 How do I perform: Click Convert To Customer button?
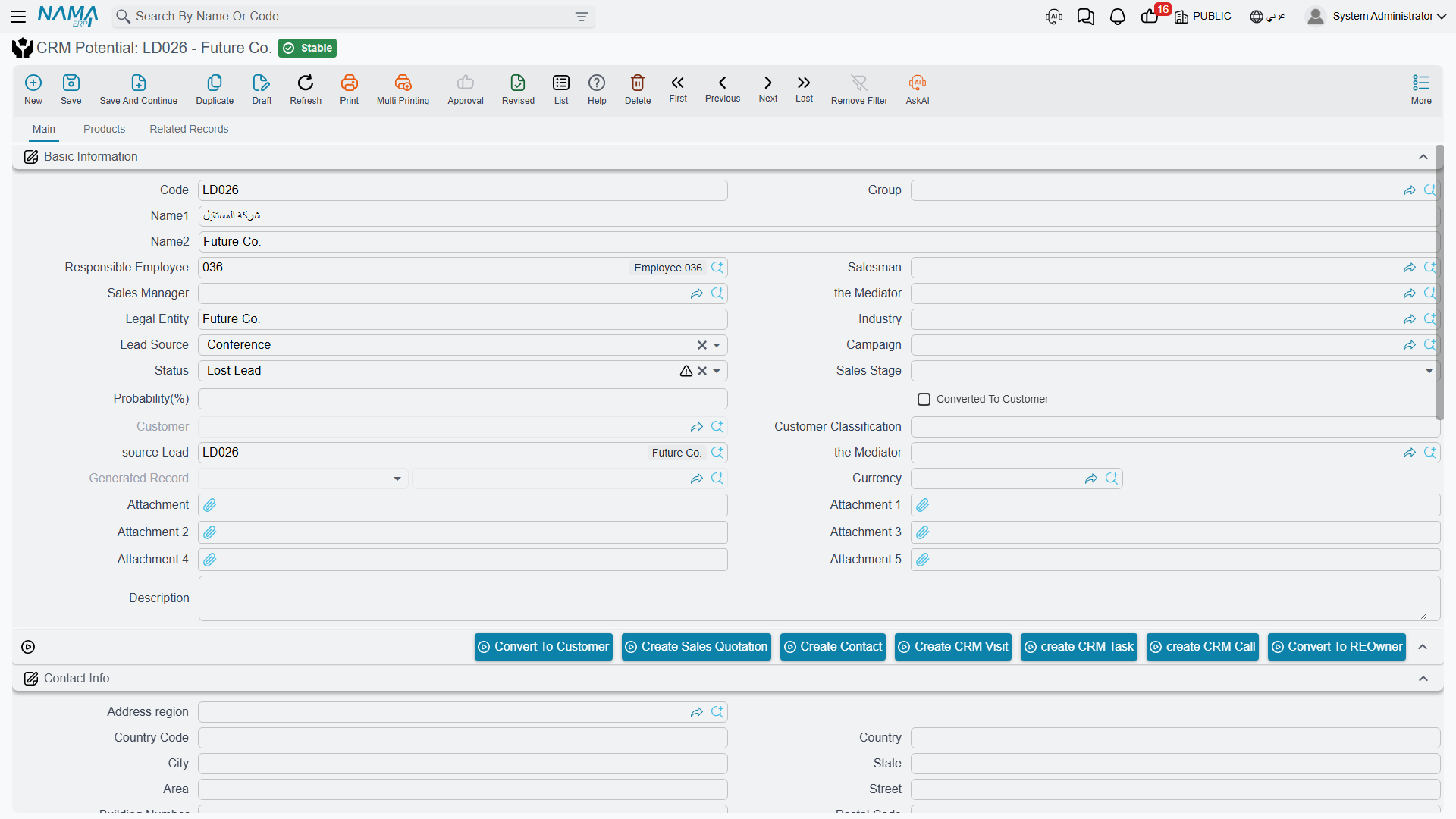point(544,647)
